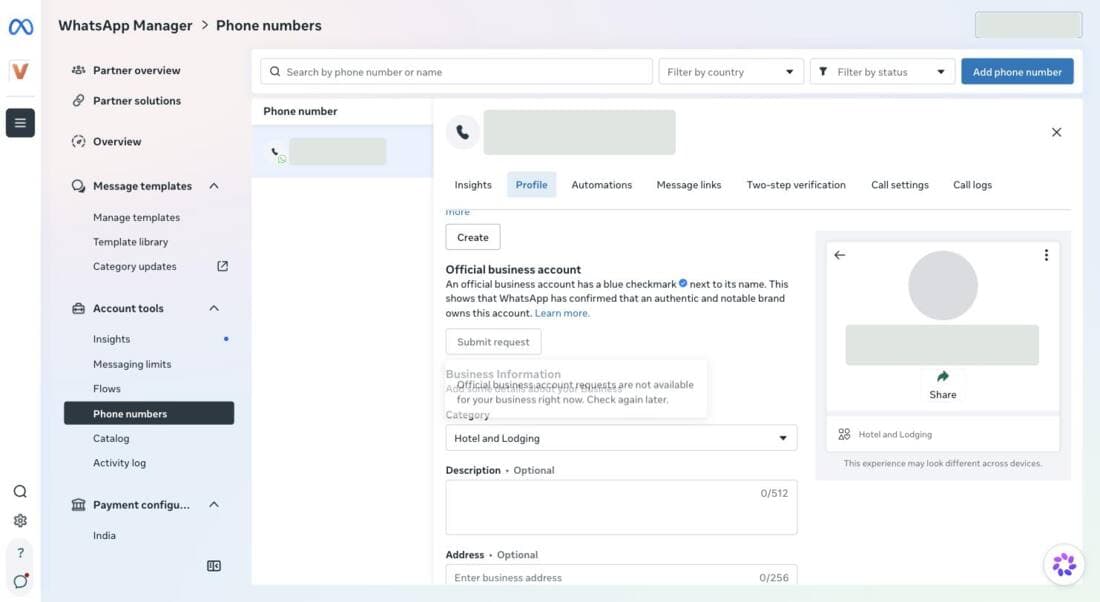Open Template library in sidebar
The width and height of the screenshot is (1100, 602).
tap(130, 241)
